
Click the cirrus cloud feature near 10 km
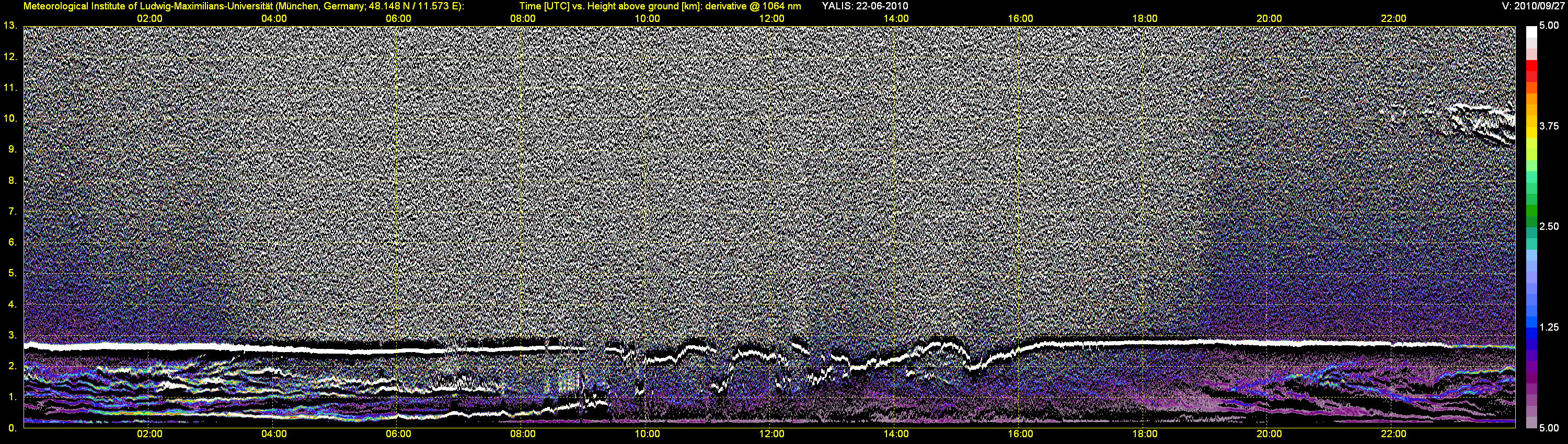[1483, 125]
